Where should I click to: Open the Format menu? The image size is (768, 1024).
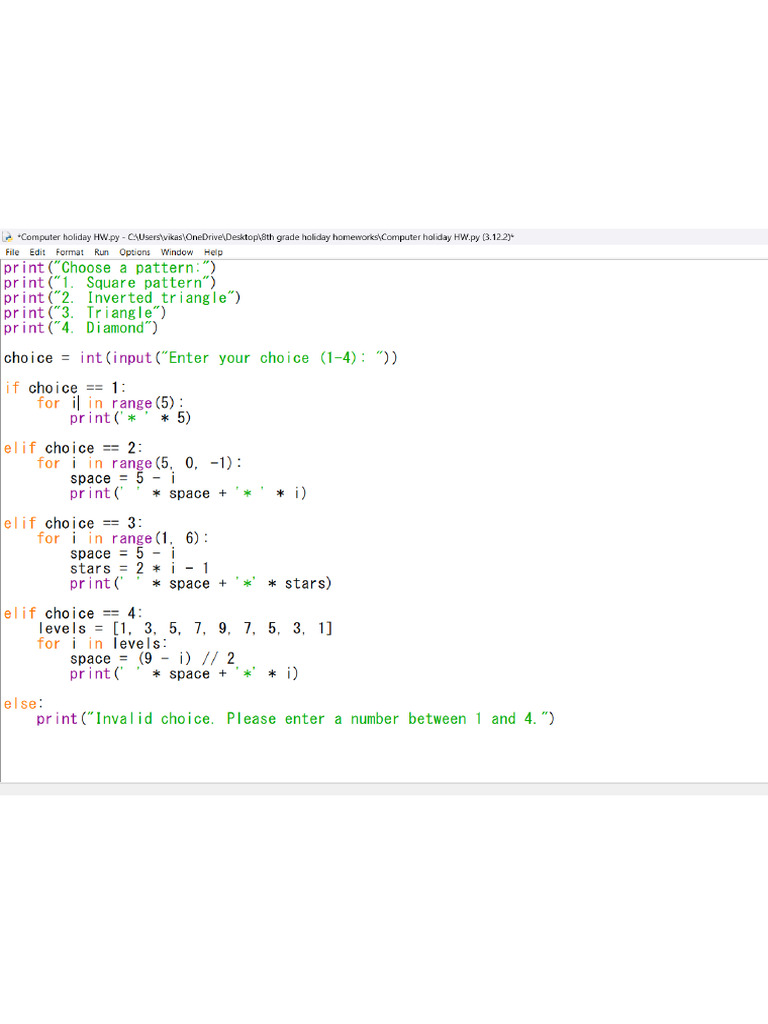click(69, 252)
